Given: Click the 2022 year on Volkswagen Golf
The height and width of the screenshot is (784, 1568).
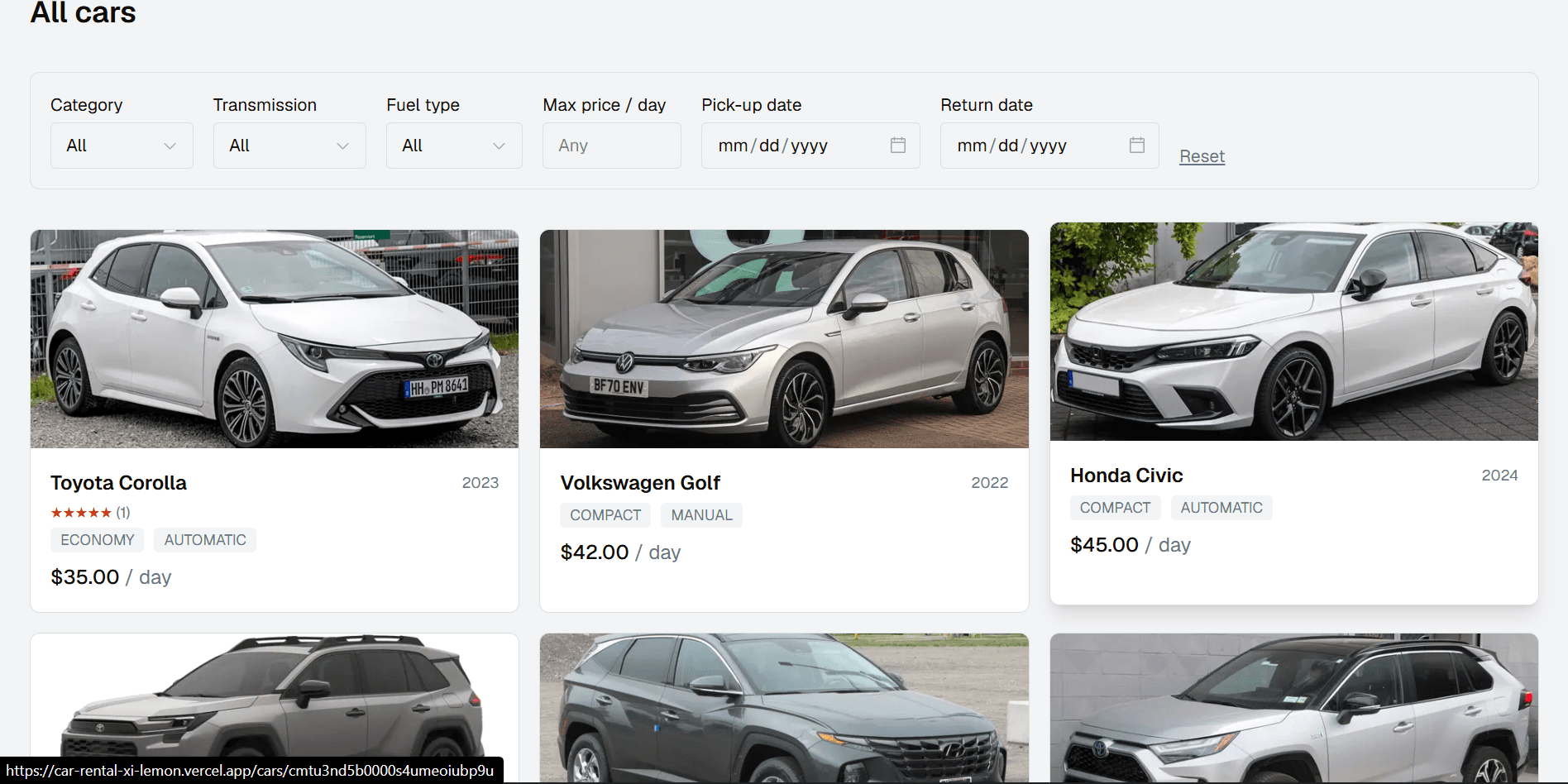Looking at the screenshot, I should point(990,483).
